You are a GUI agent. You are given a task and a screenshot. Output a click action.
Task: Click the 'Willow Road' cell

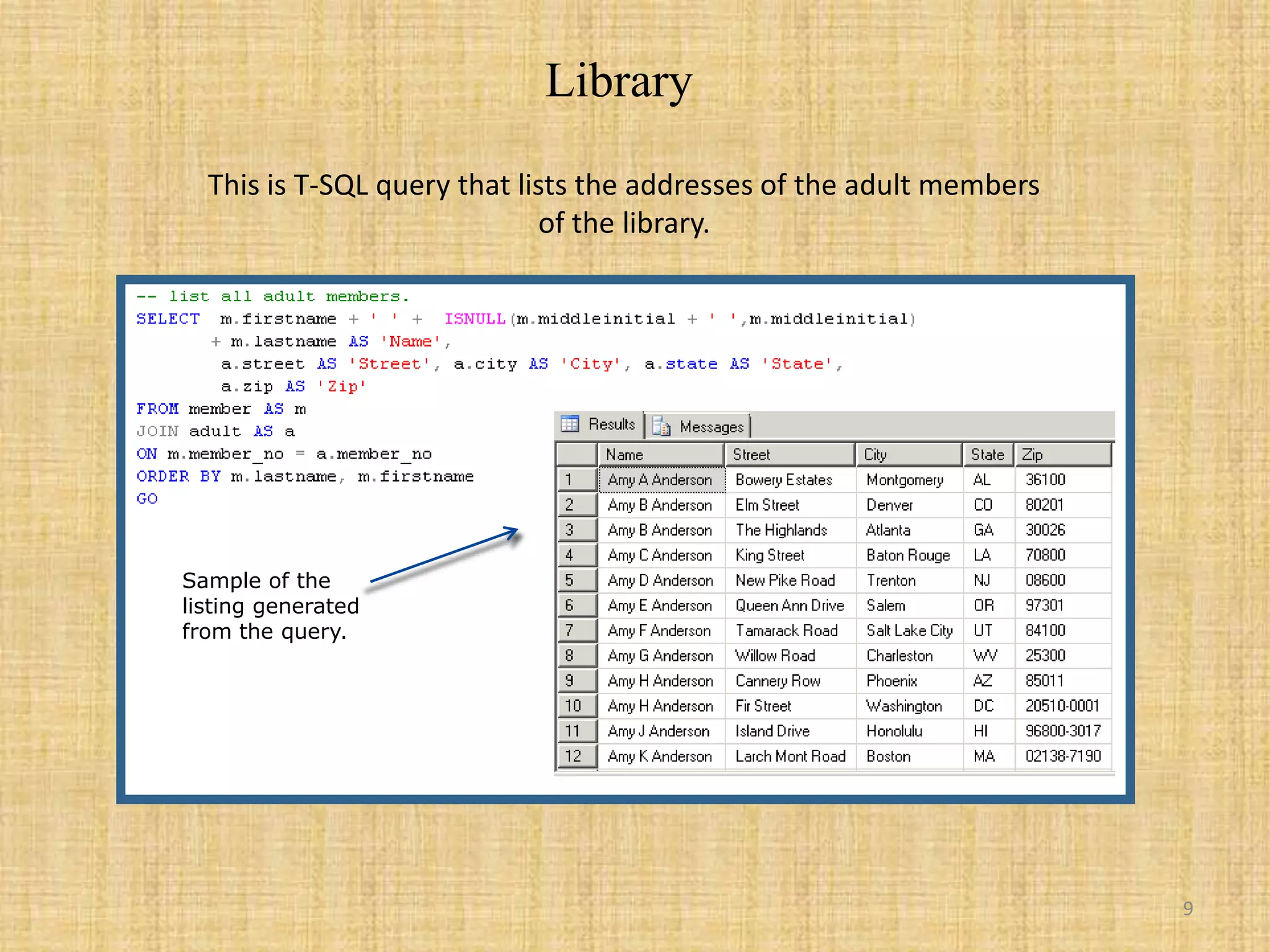coord(791,656)
